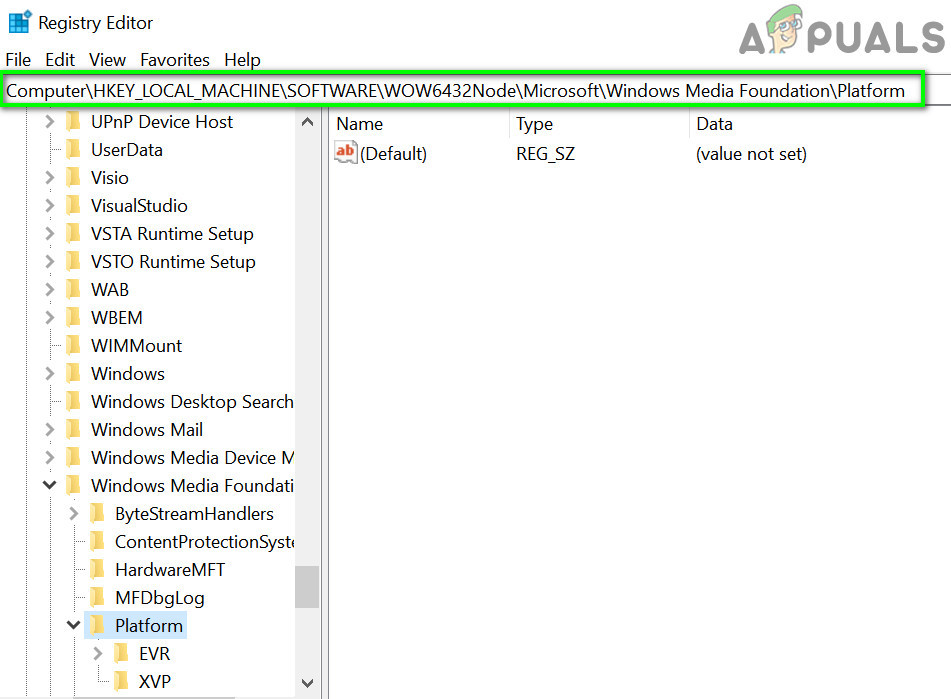This screenshot has width=951, height=699.
Task: Select the Visio folder icon
Action: point(73,178)
